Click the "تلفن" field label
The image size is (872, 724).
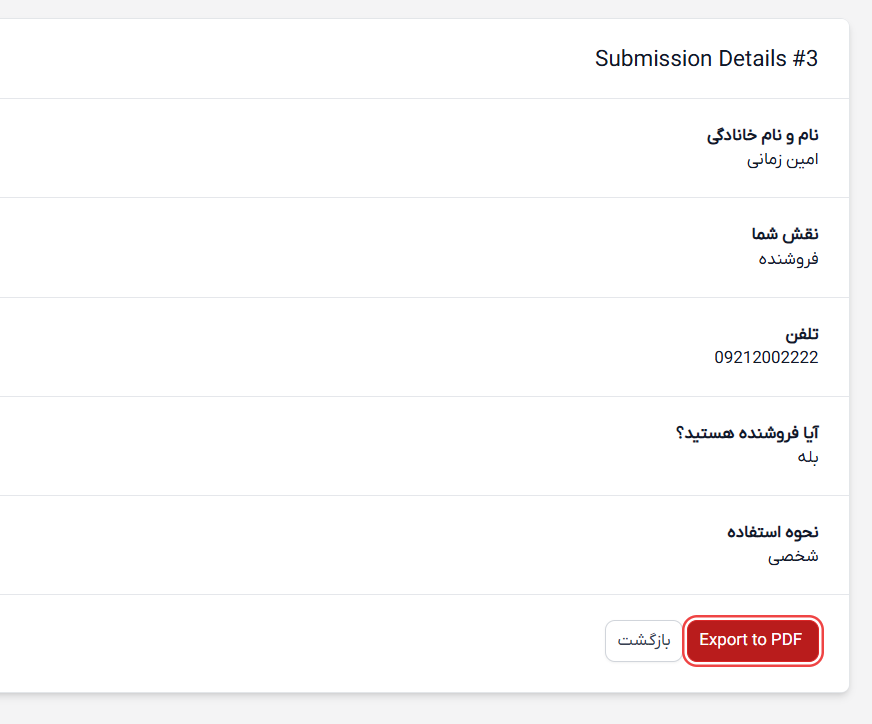coord(802,333)
